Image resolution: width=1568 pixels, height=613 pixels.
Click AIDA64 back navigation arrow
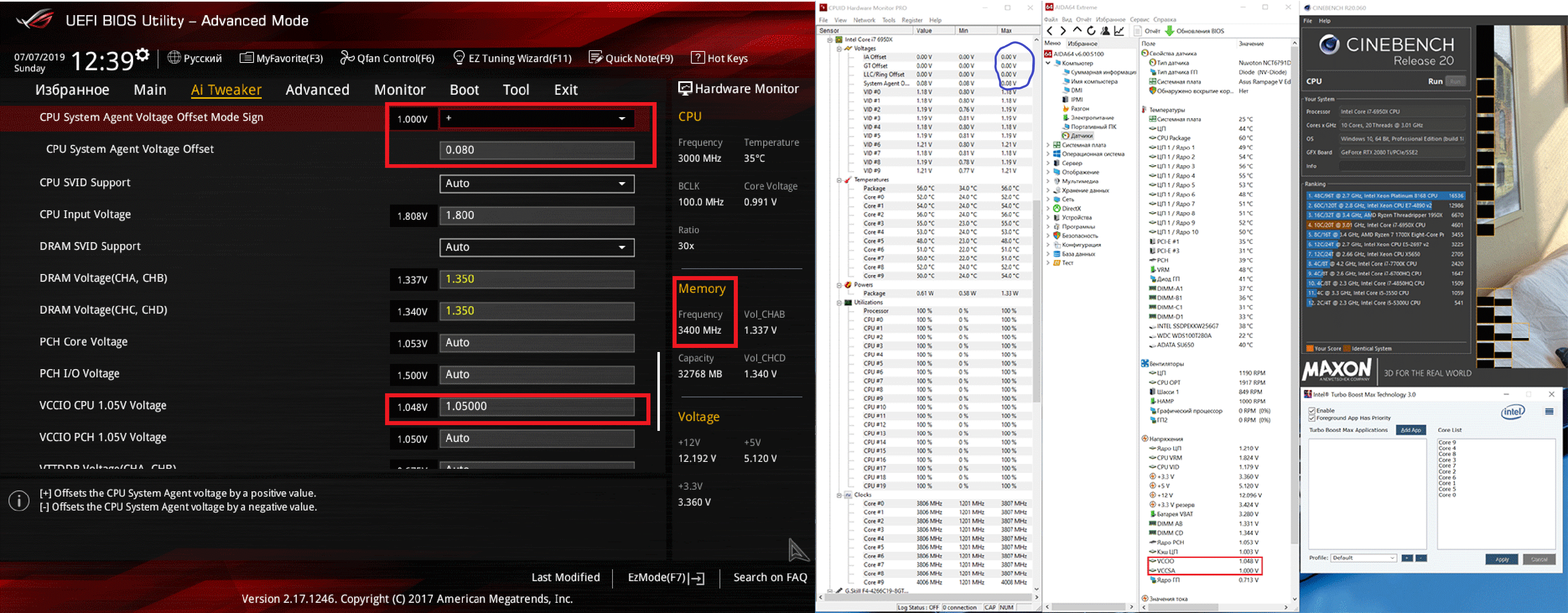tap(1049, 31)
